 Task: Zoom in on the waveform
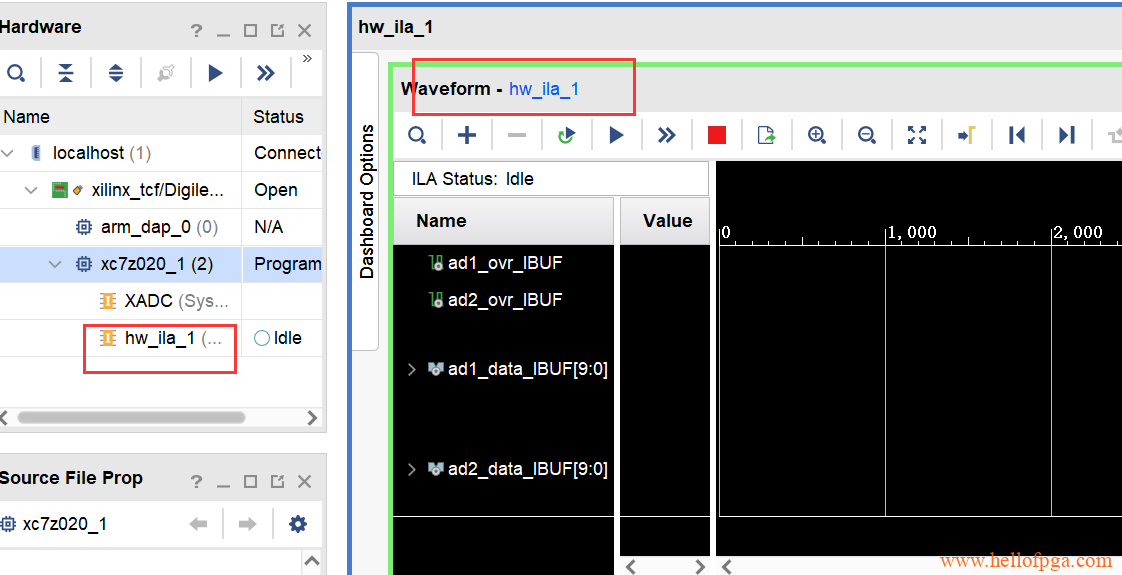point(816,135)
